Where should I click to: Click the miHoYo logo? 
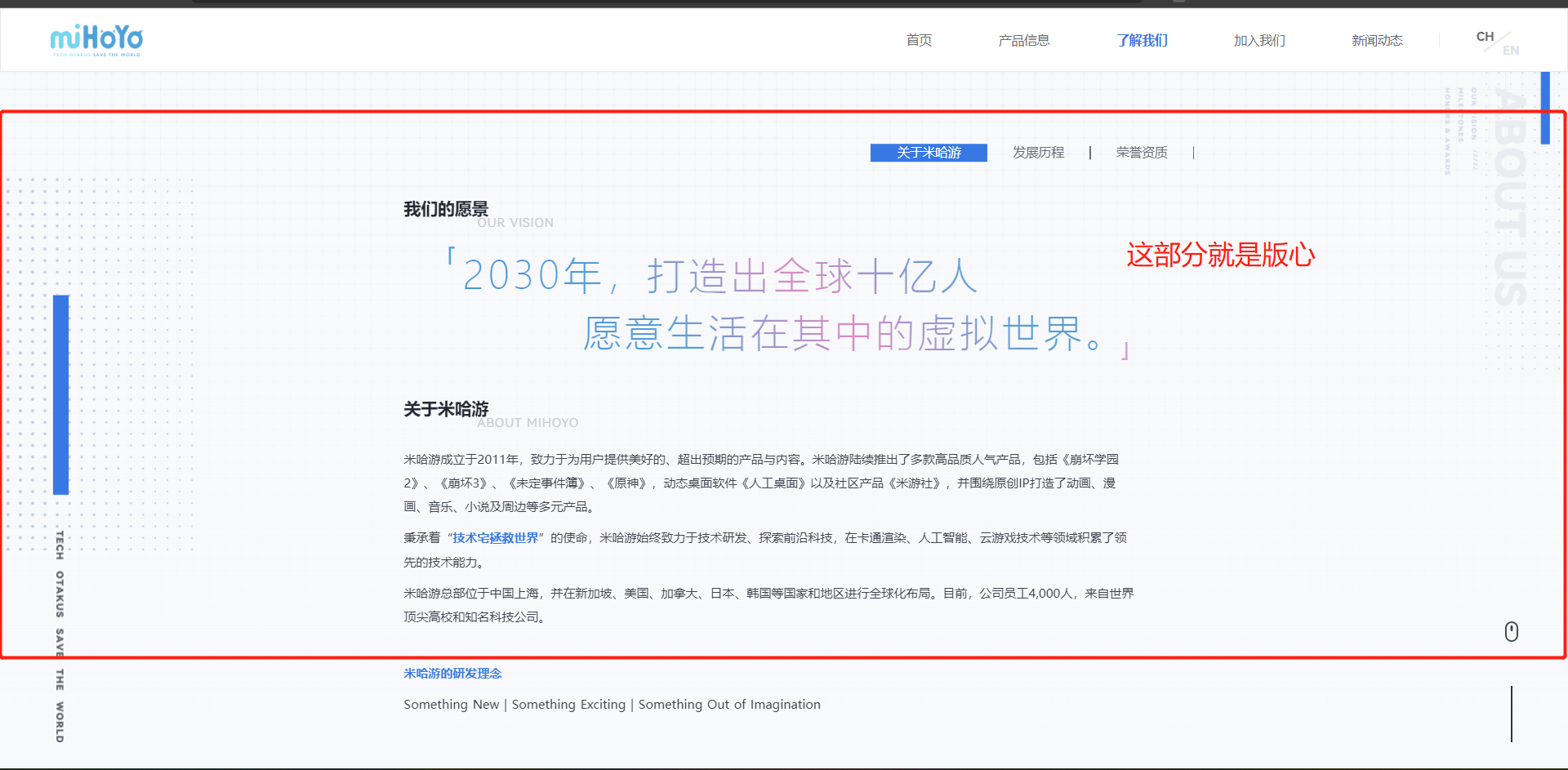tap(96, 39)
